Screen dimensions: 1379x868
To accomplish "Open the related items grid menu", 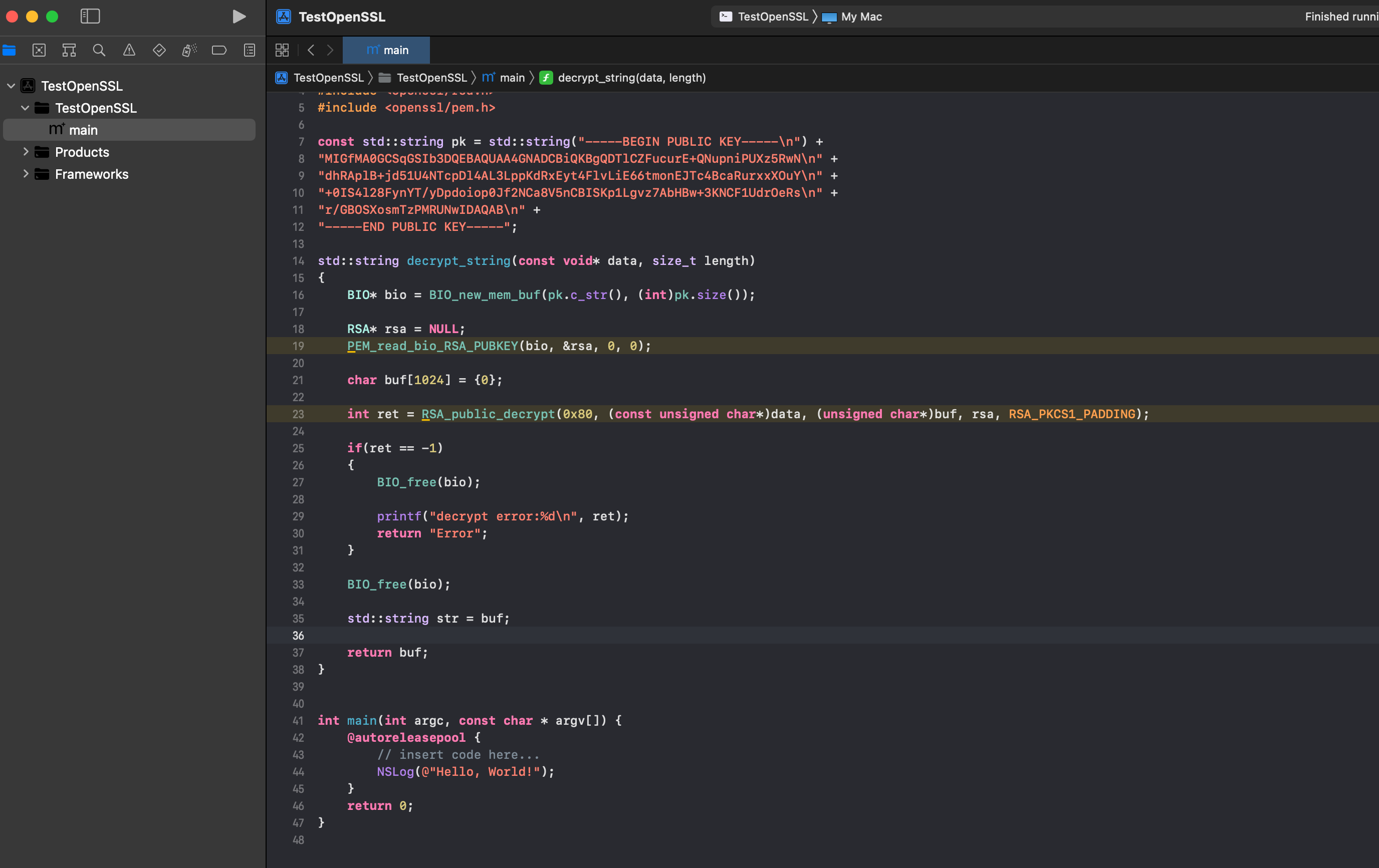I will pos(282,51).
